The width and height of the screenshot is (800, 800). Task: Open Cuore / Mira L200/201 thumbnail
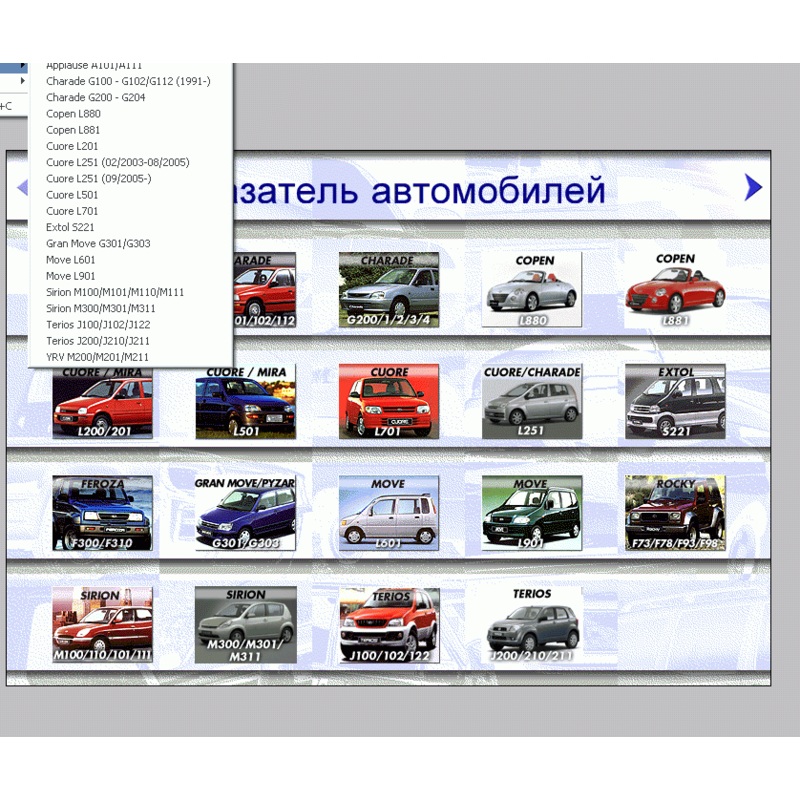point(103,403)
